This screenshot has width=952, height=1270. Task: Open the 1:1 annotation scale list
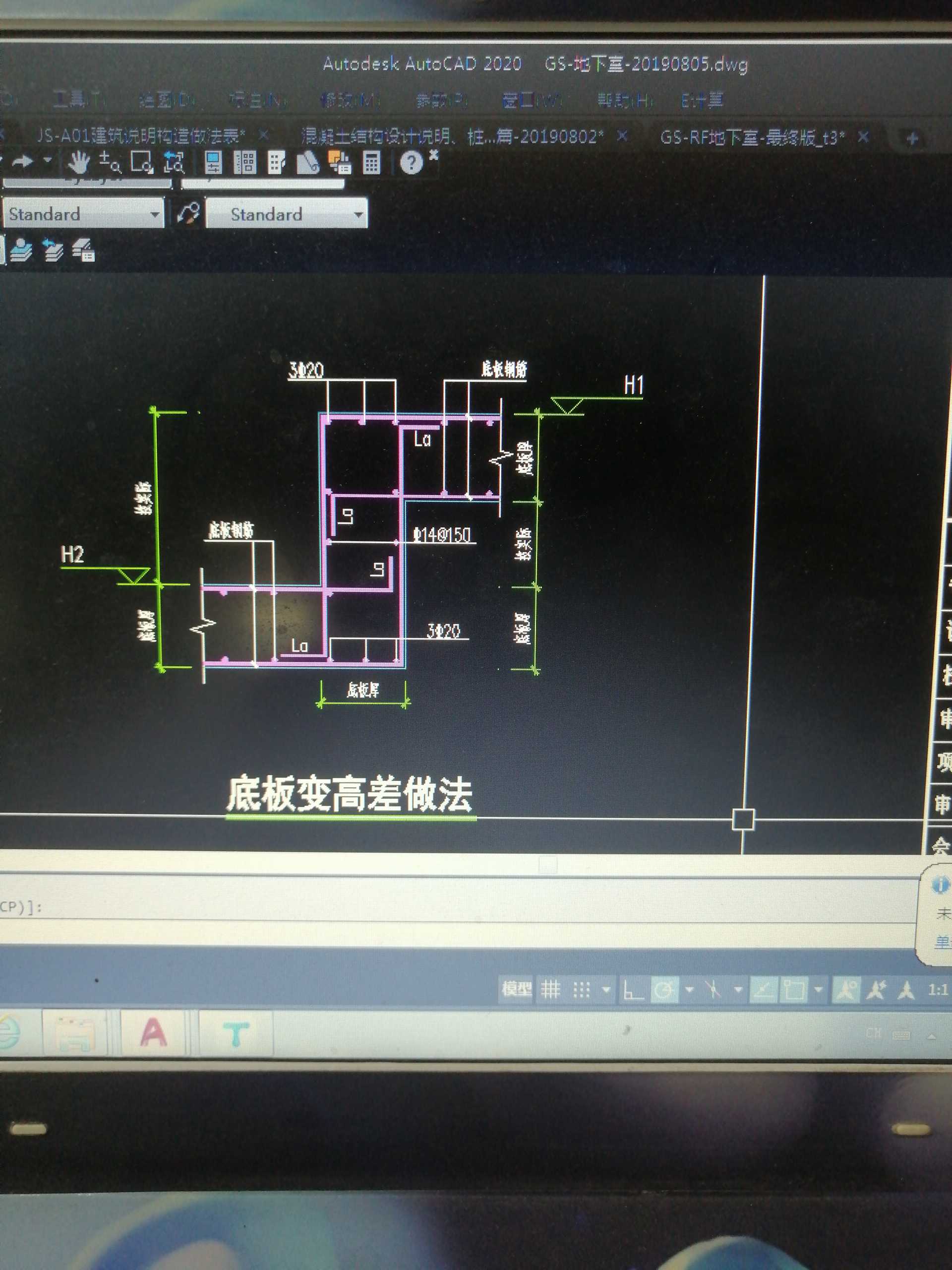click(938, 990)
